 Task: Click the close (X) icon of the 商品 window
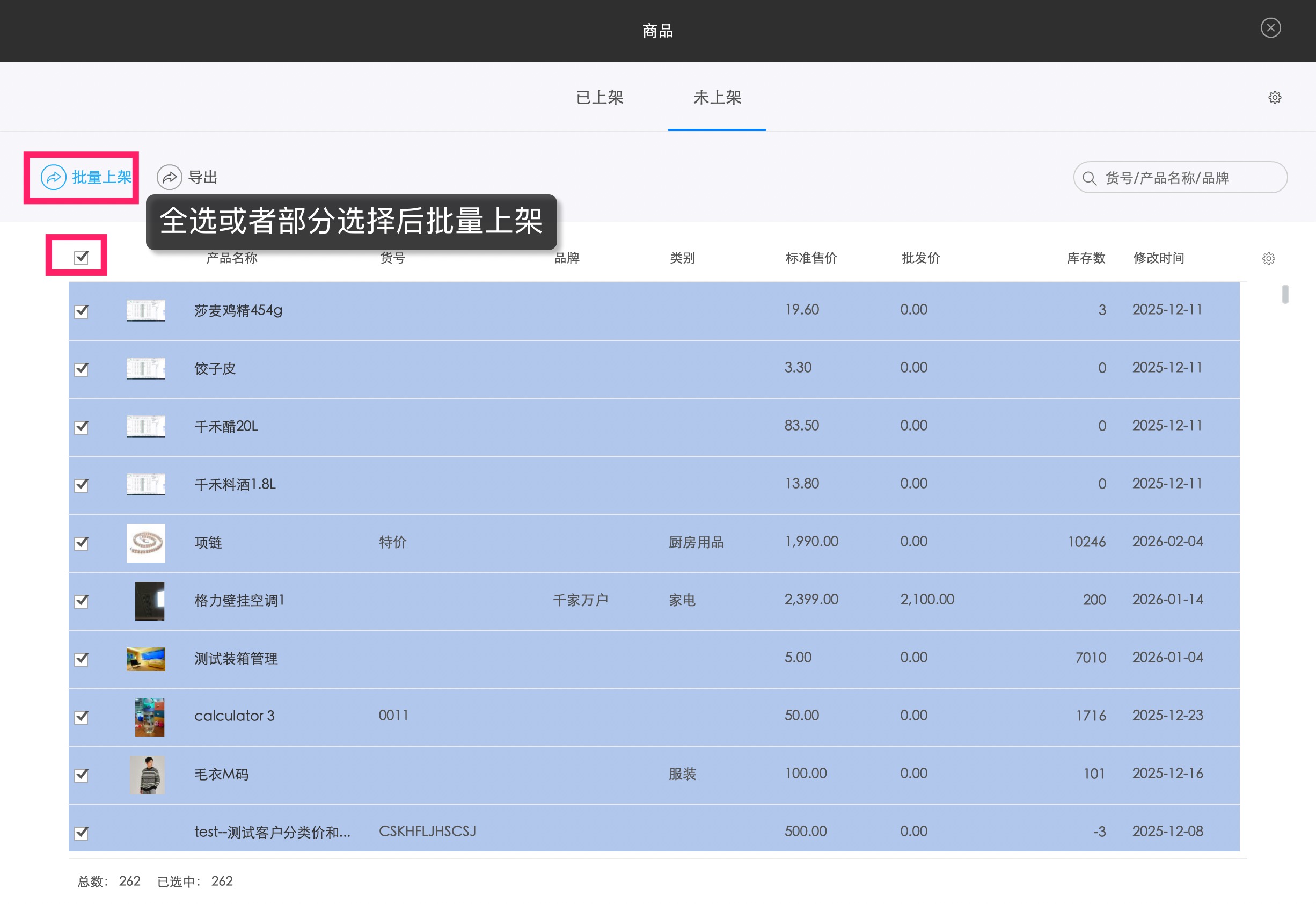1271,27
